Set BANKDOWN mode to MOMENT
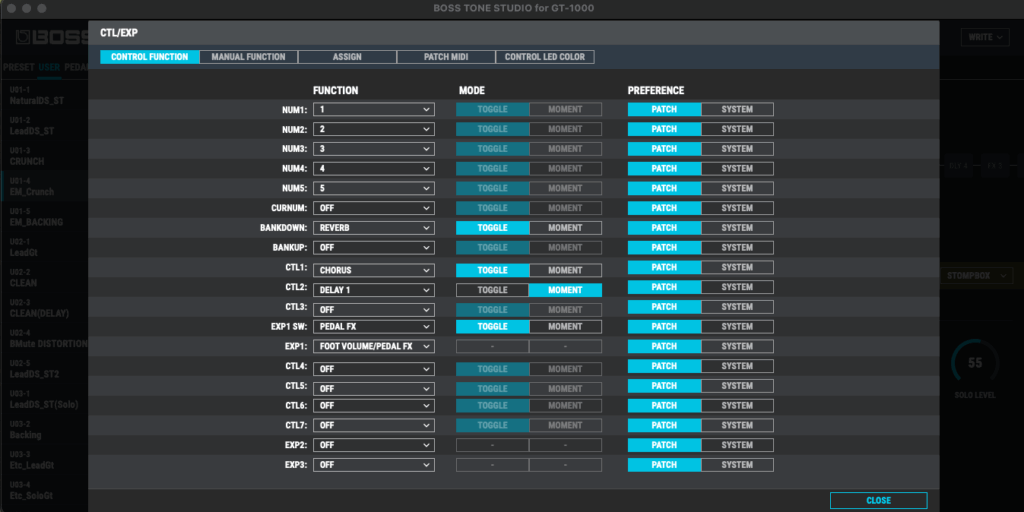This screenshot has width=1024, height=512. click(x=565, y=228)
